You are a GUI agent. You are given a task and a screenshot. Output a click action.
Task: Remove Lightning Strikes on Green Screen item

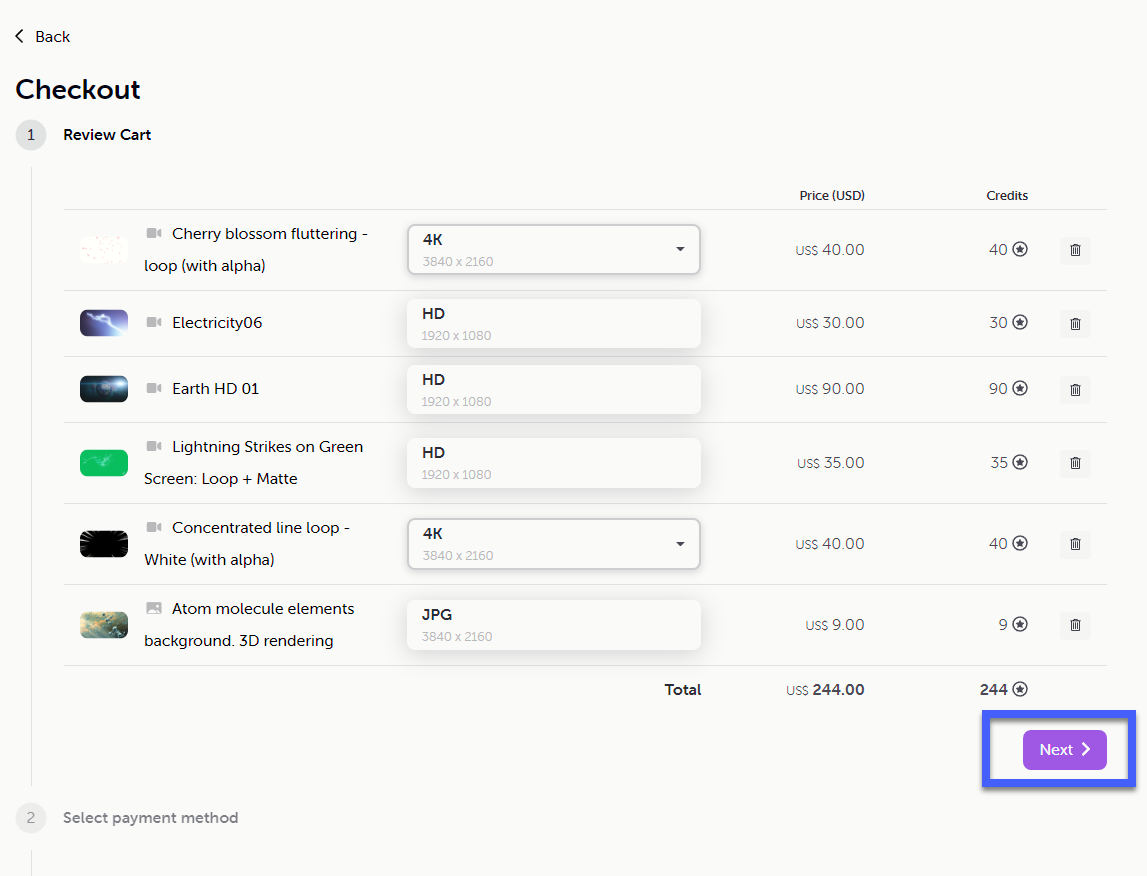click(x=1075, y=463)
